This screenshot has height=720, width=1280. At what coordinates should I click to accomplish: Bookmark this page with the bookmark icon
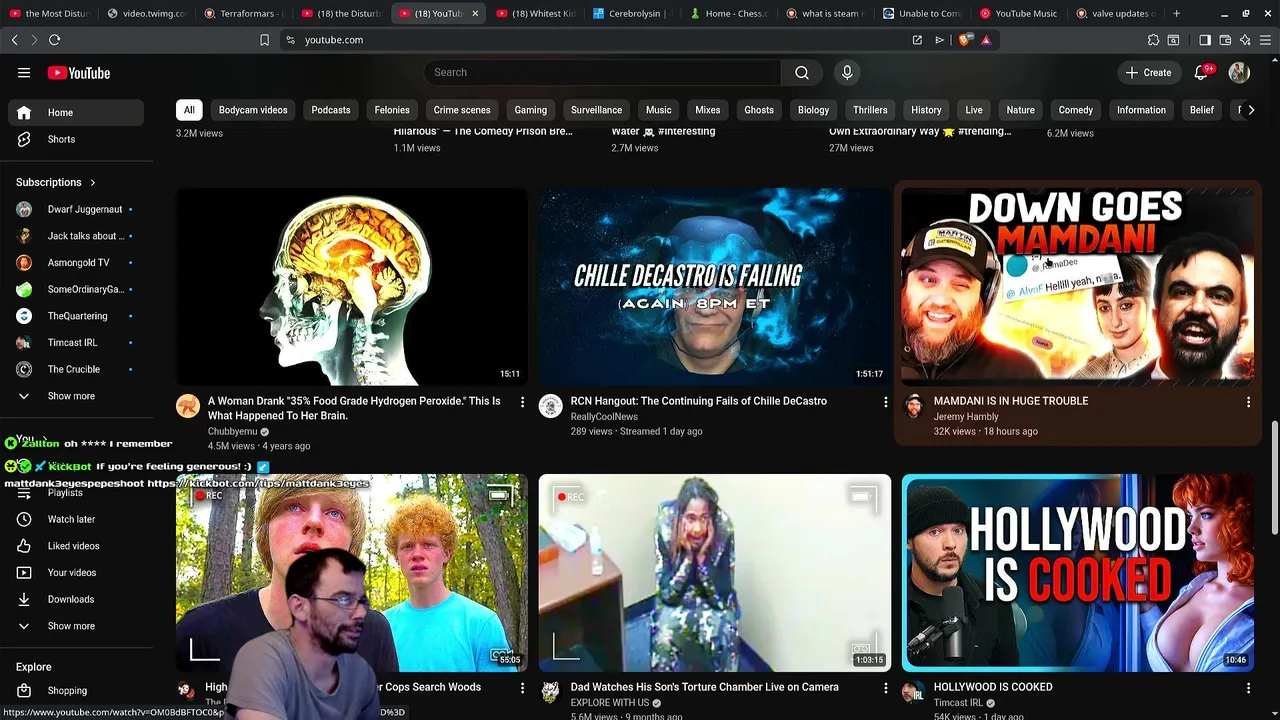point(264,40)
